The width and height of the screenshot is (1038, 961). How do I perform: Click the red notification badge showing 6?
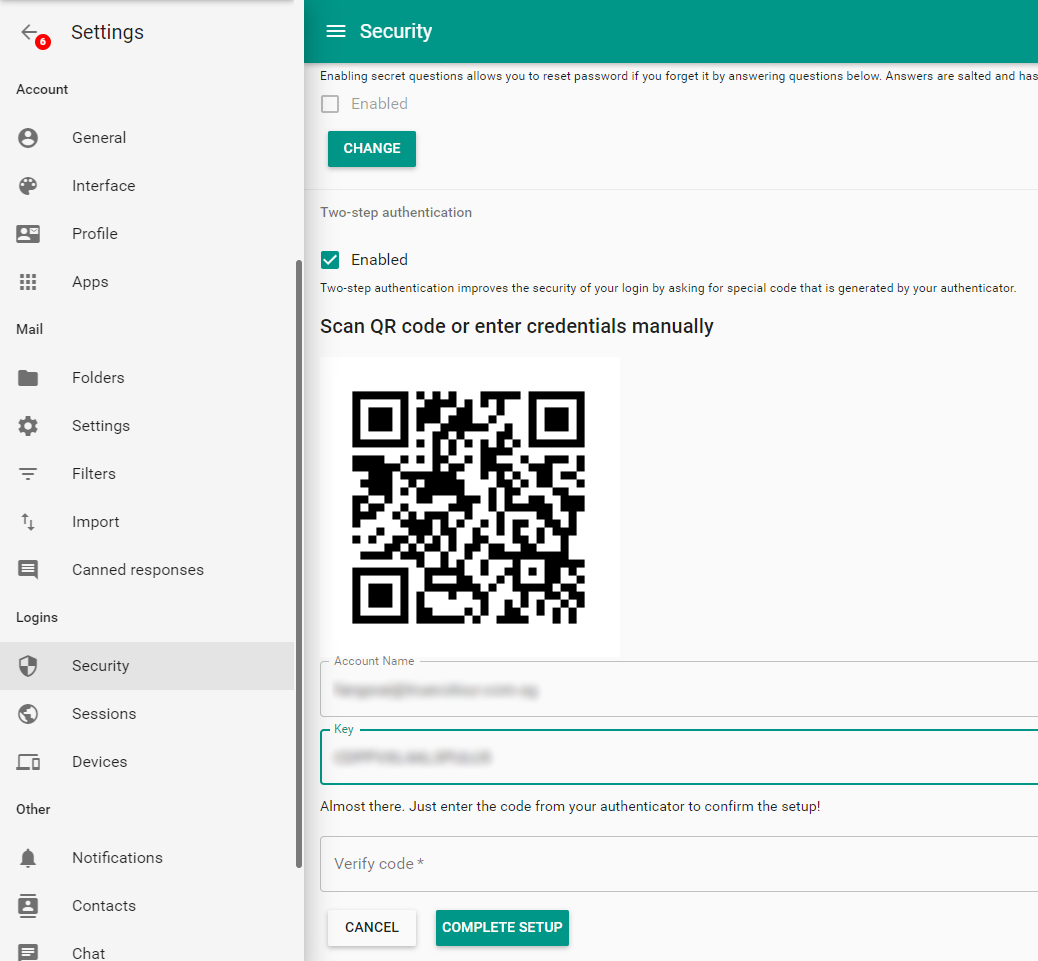[43, 42]
